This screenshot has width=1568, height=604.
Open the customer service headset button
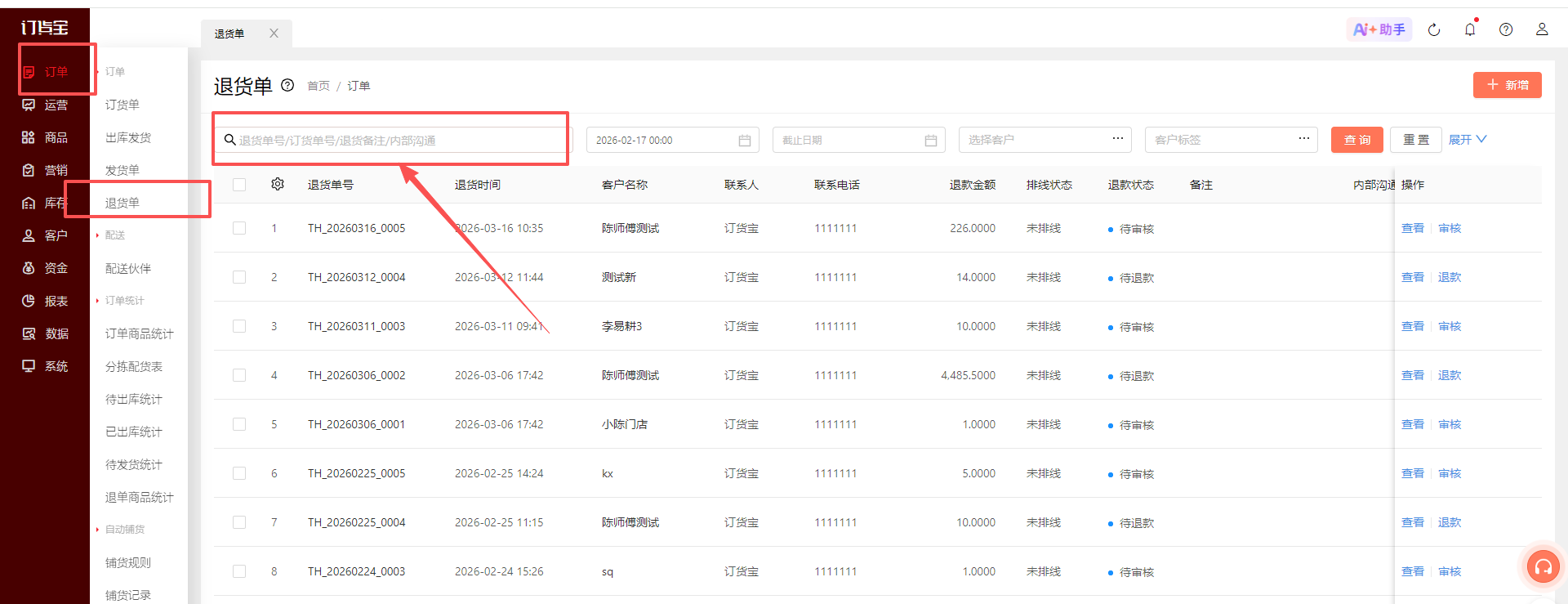(1543, 566)
